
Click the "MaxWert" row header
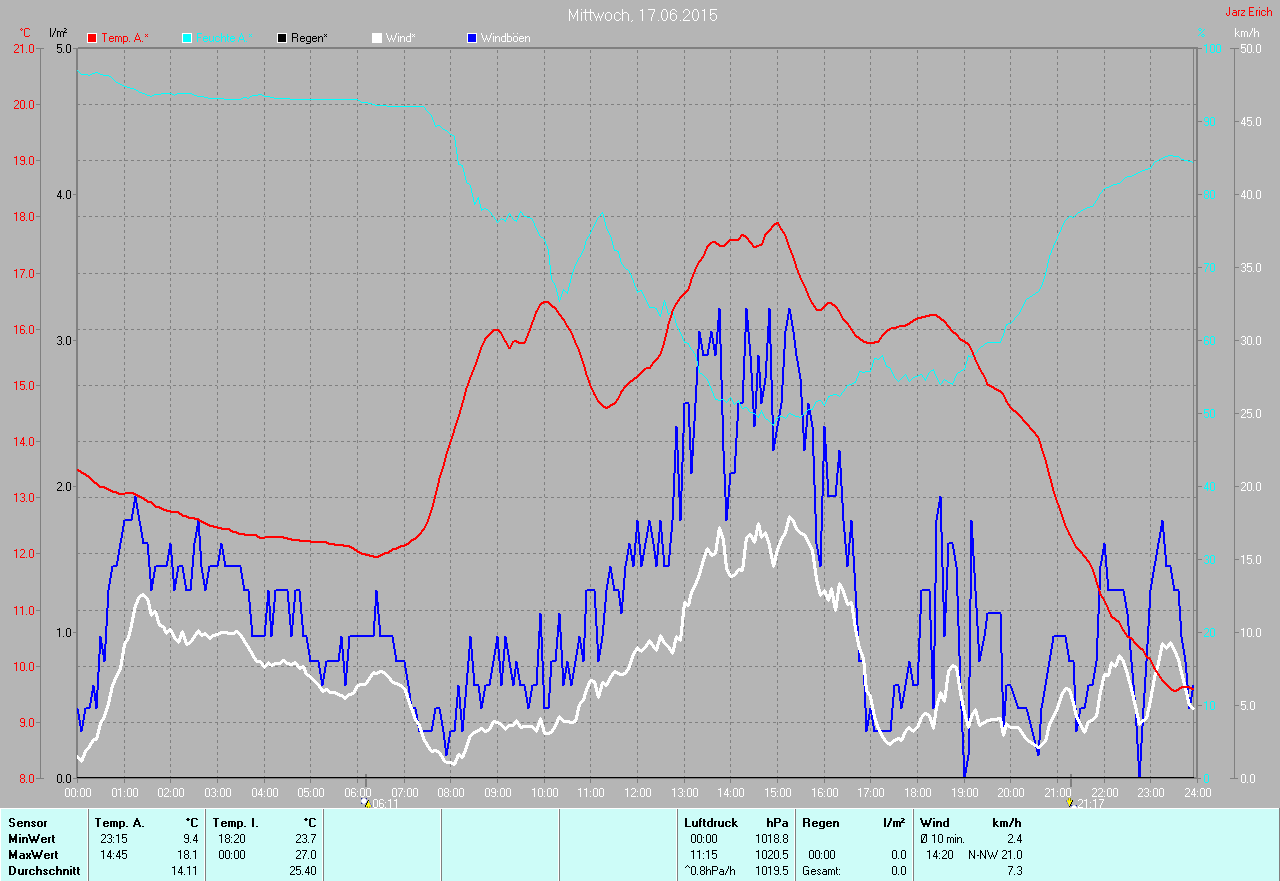click(x=33, y=855)
